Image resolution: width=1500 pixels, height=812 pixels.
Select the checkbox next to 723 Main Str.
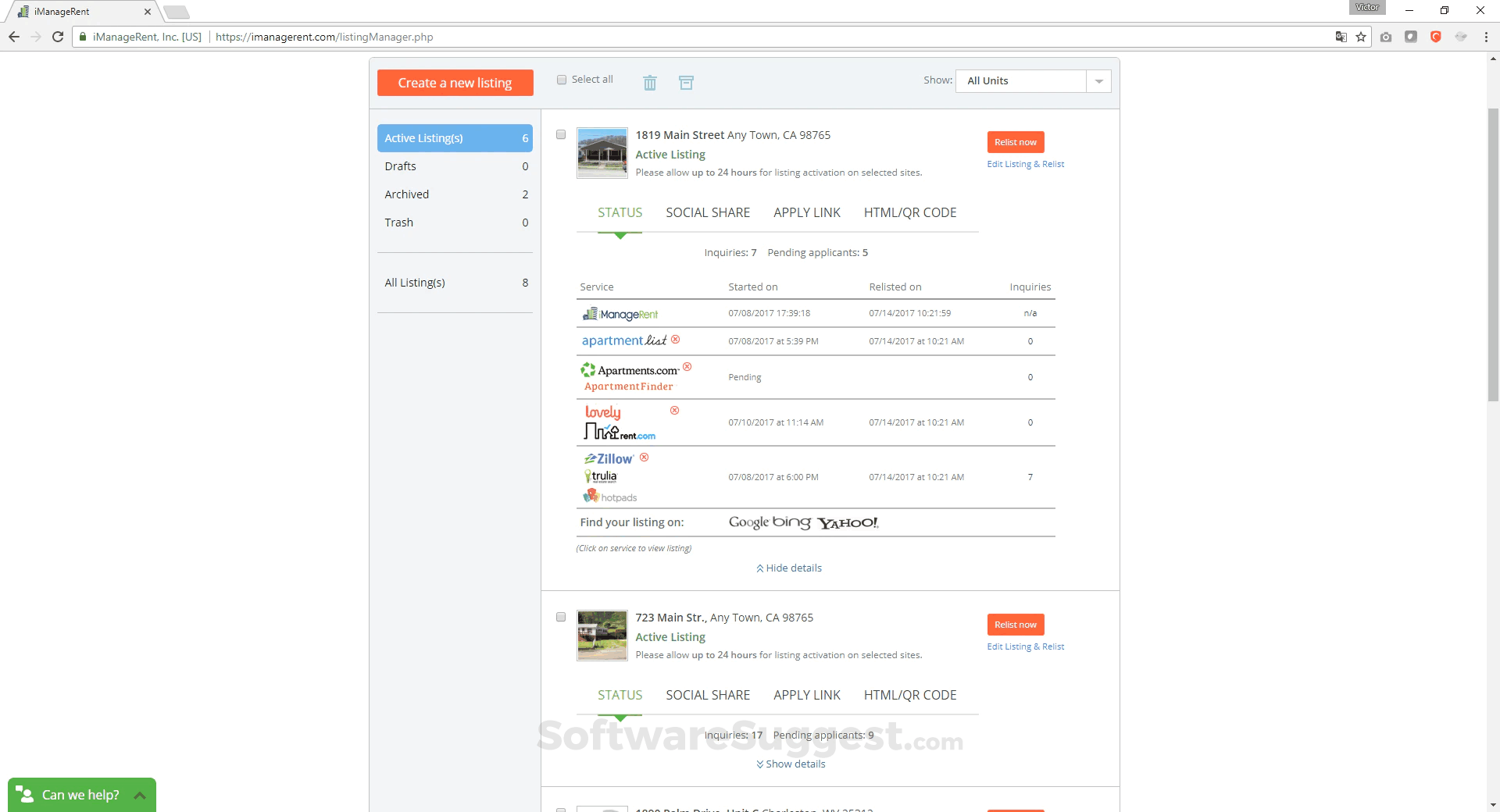click(560, 617)
